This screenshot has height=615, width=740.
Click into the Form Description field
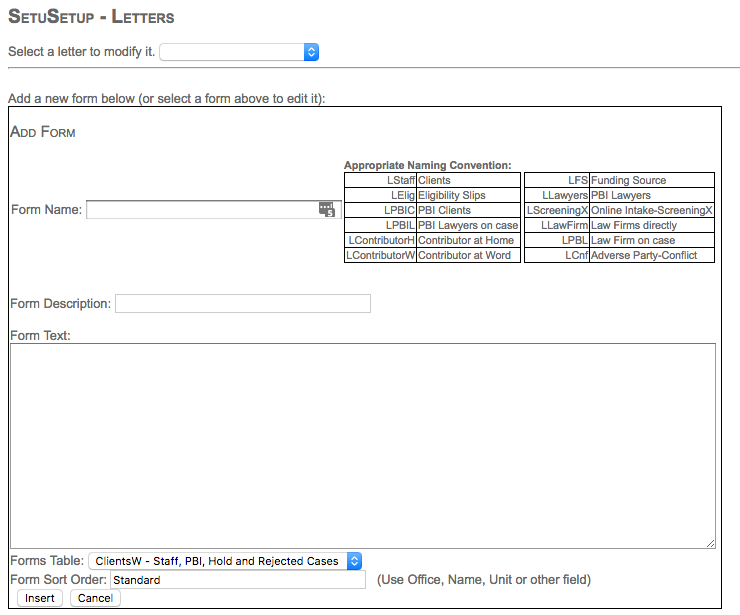pos(242,303)
